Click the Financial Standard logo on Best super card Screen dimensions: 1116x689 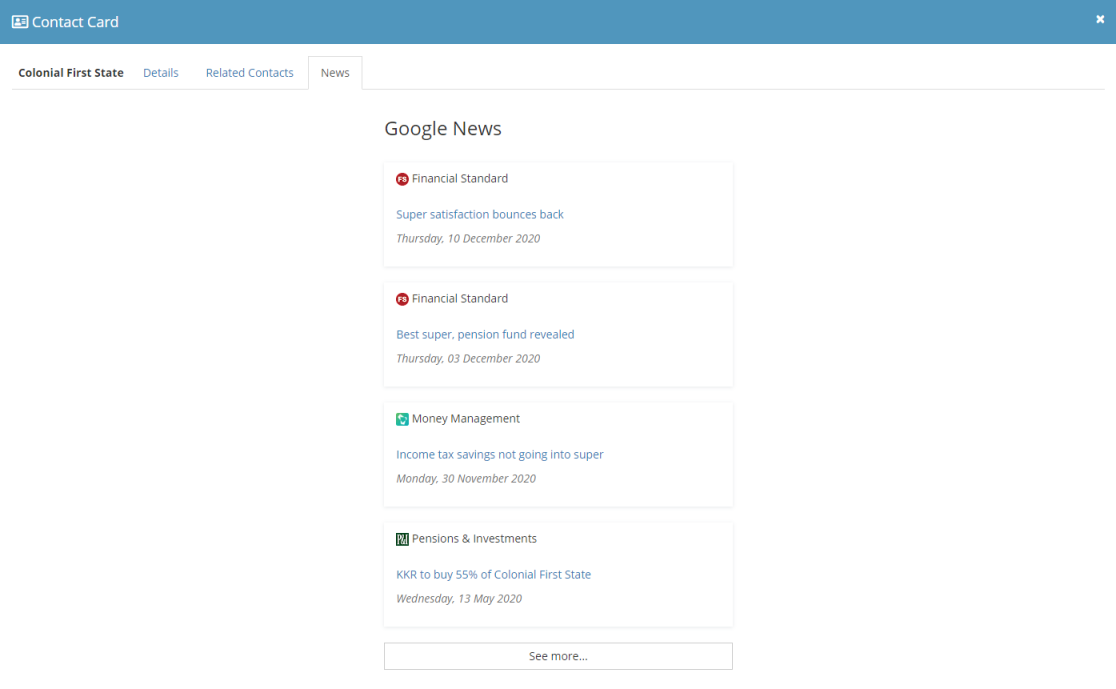coord(402,299)
